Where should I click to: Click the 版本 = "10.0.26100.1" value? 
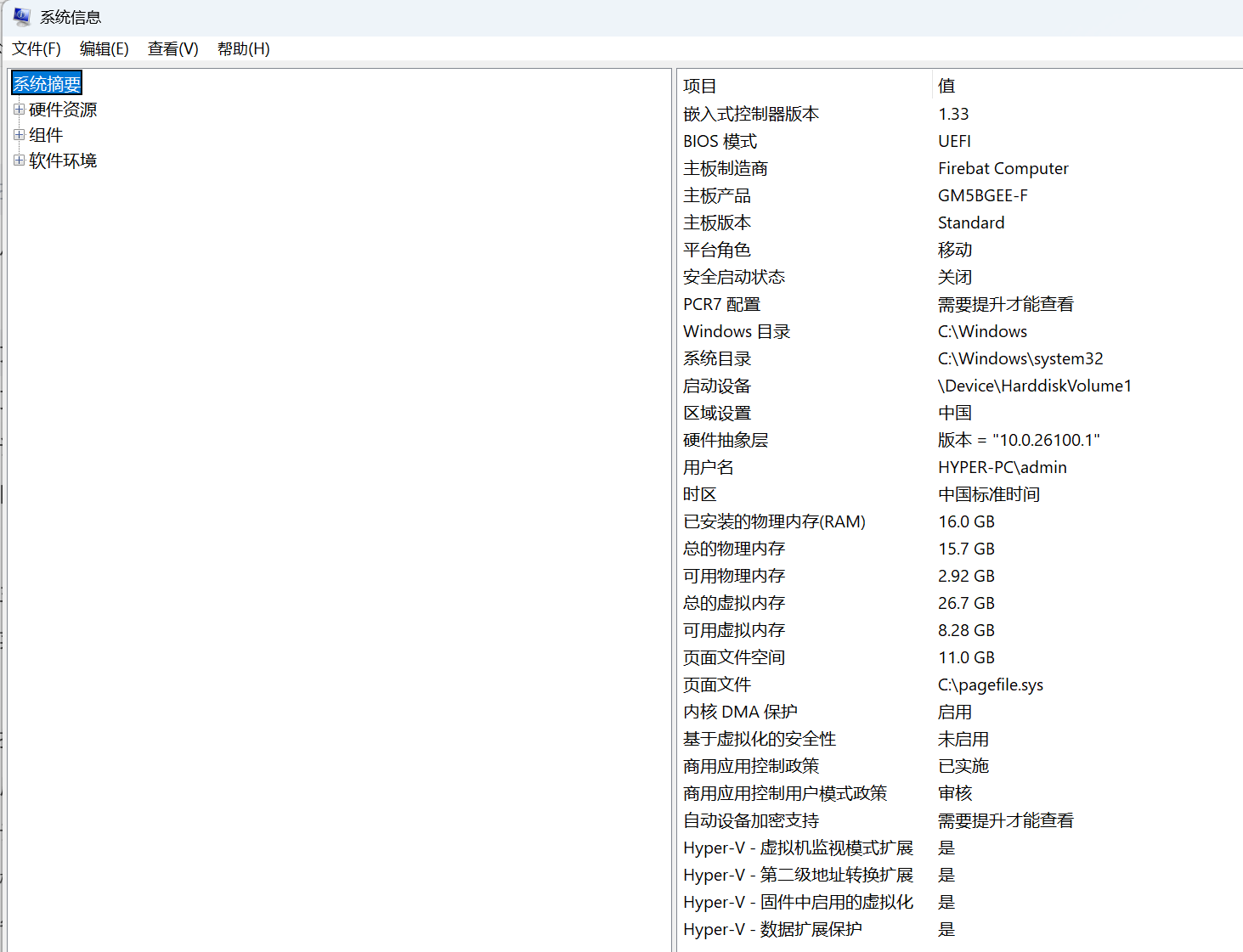click(x=1019, y=440)
